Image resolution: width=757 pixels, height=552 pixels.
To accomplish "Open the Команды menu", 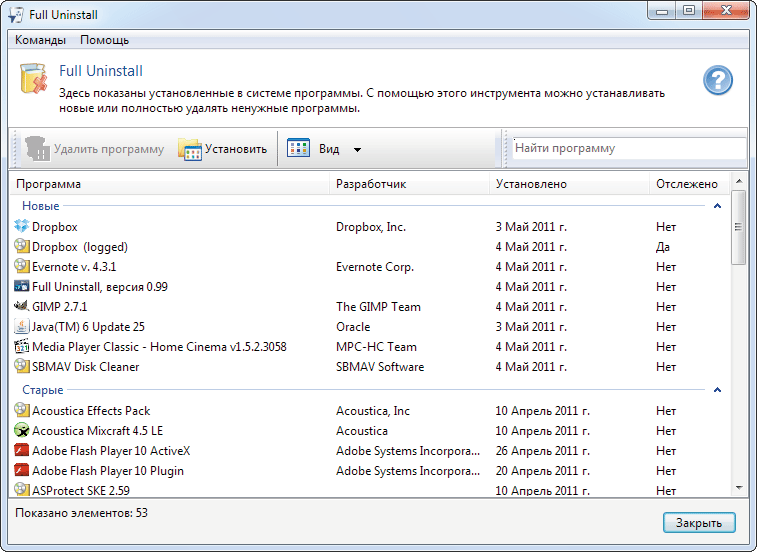I will tap(40, 40).
